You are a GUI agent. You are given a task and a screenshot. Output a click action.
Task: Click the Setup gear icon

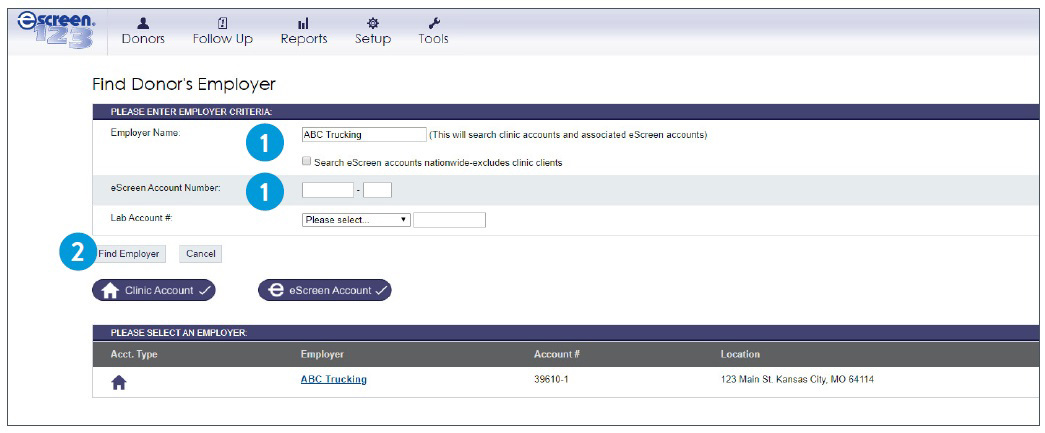pos(373,22)
